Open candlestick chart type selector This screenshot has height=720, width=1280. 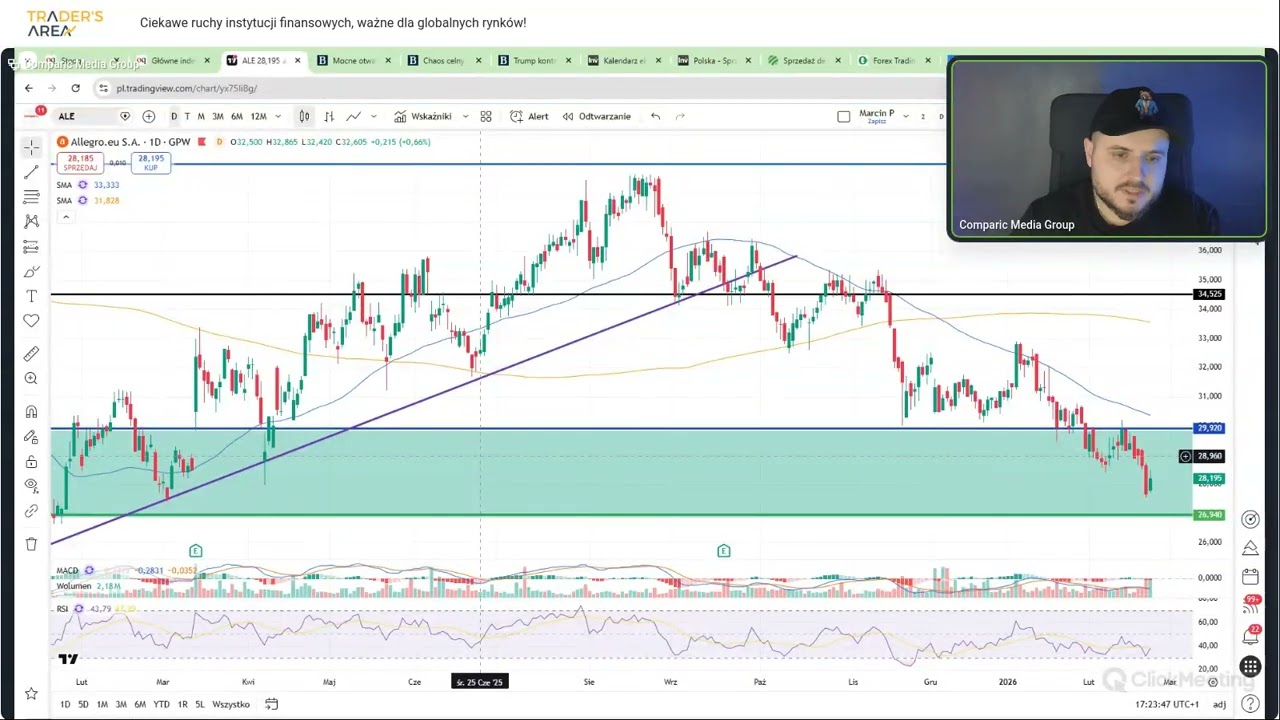(x=304, y=116)
